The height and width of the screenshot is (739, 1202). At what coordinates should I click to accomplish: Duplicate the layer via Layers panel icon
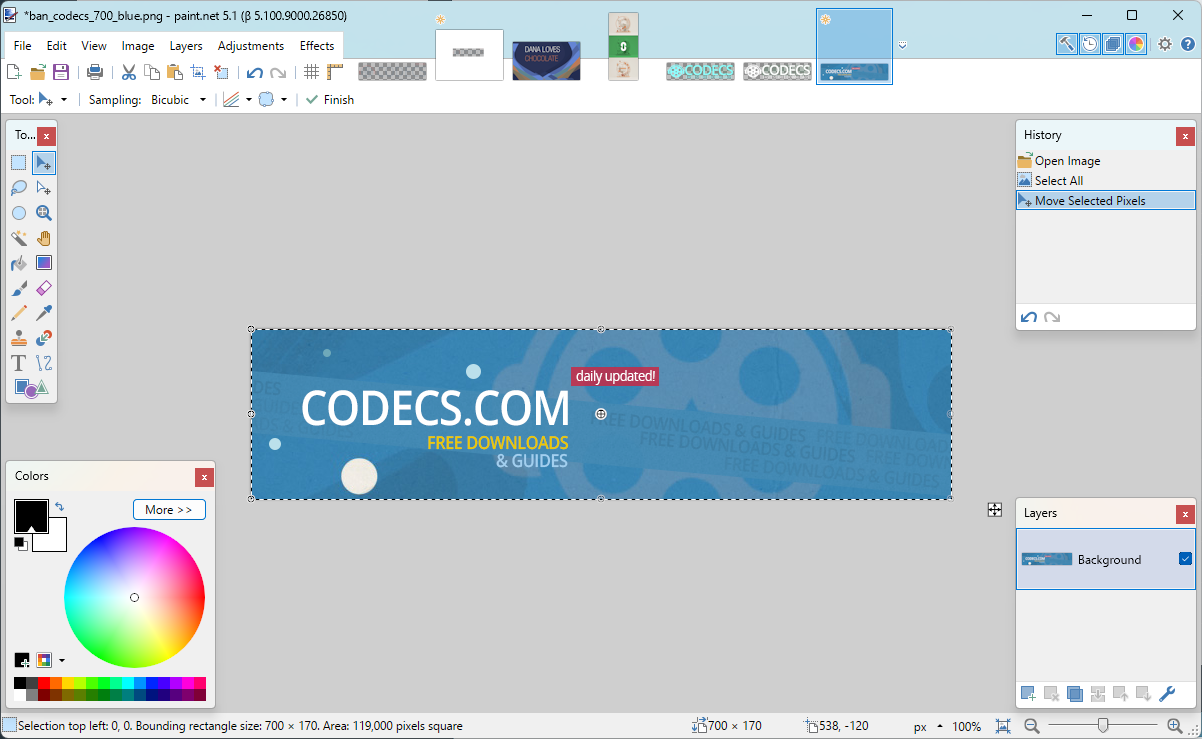[1075, 694]
